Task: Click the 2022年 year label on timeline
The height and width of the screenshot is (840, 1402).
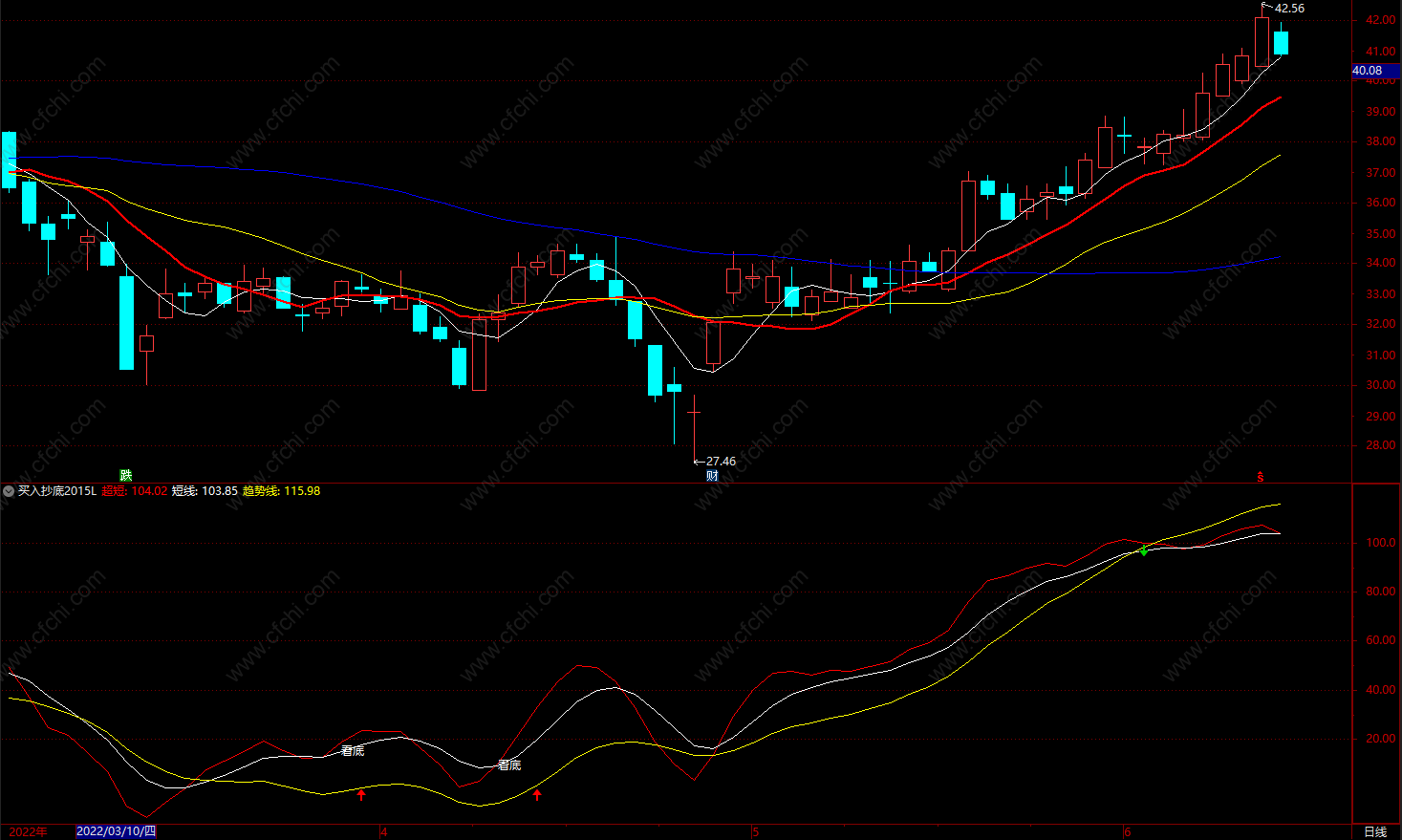Action: [28, 831]
